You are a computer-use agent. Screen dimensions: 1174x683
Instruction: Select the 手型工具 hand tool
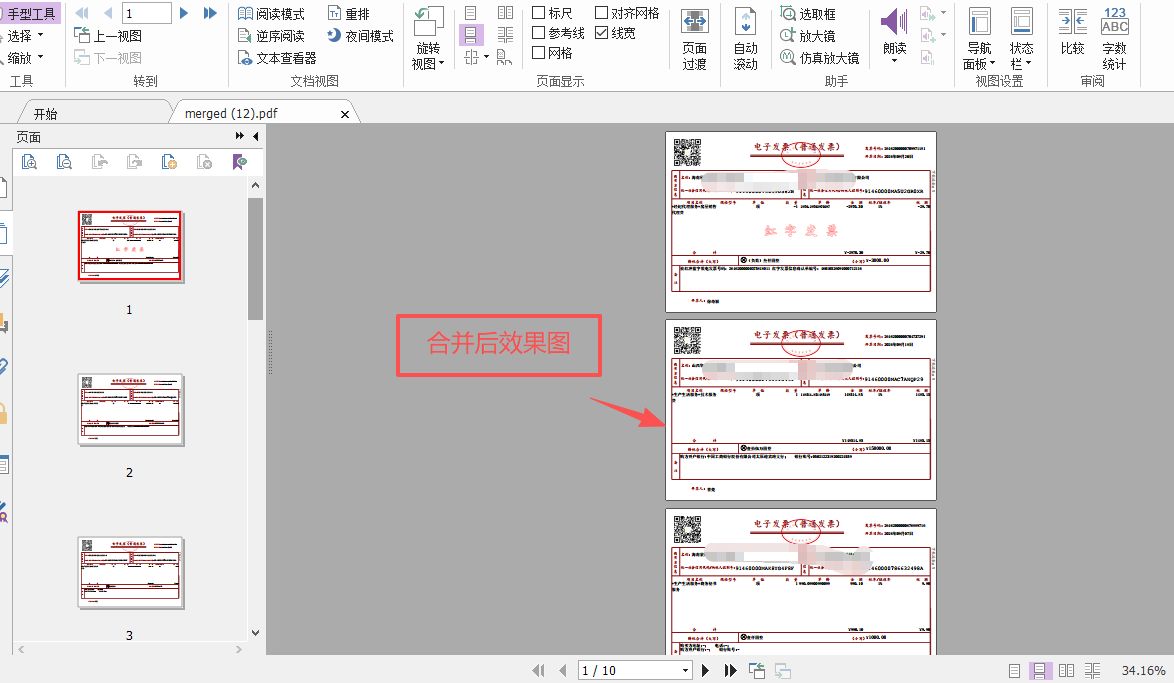[30, 13]
